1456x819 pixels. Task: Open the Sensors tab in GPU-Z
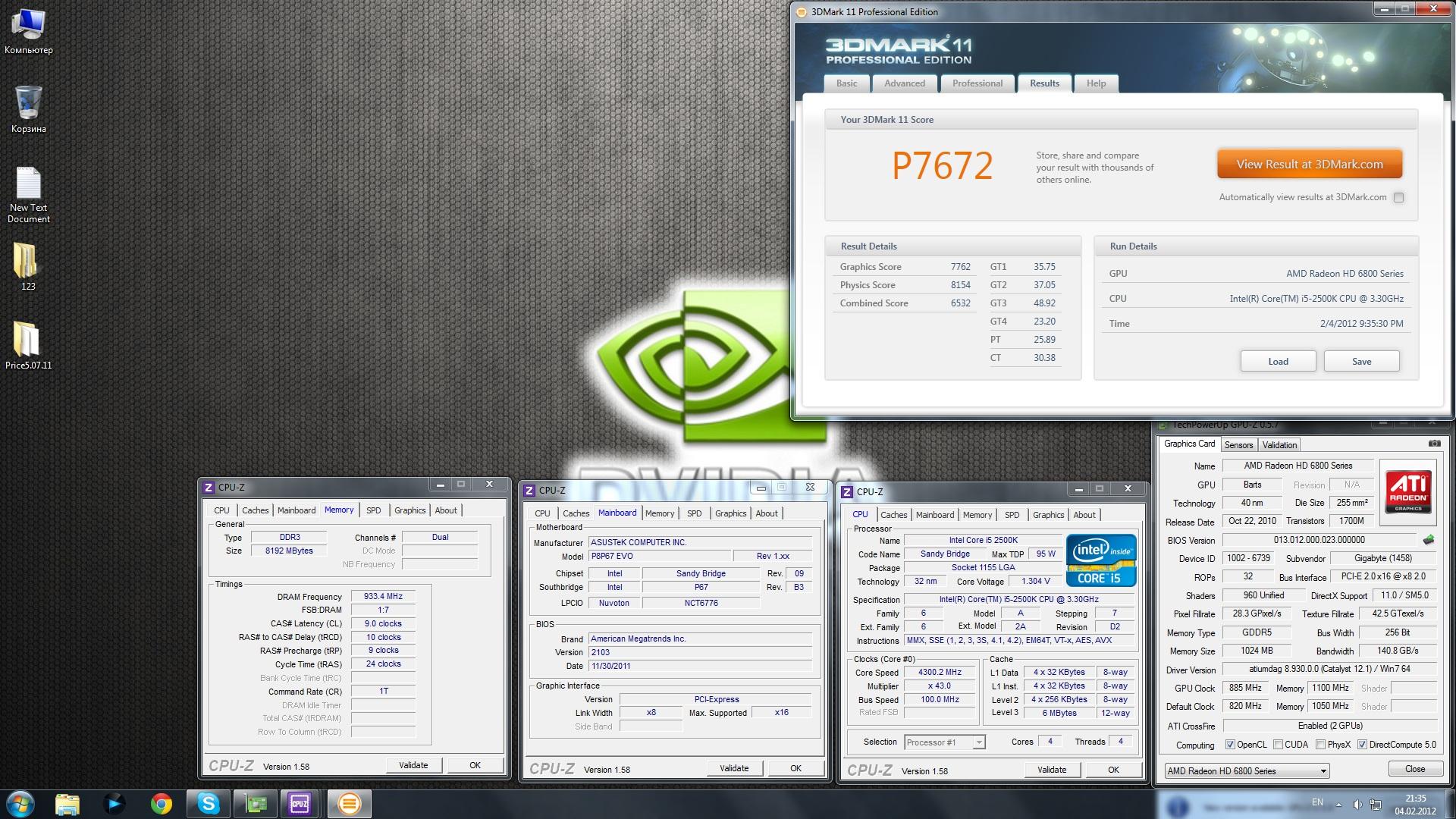pyautogui.click(x=1238, y=445)
